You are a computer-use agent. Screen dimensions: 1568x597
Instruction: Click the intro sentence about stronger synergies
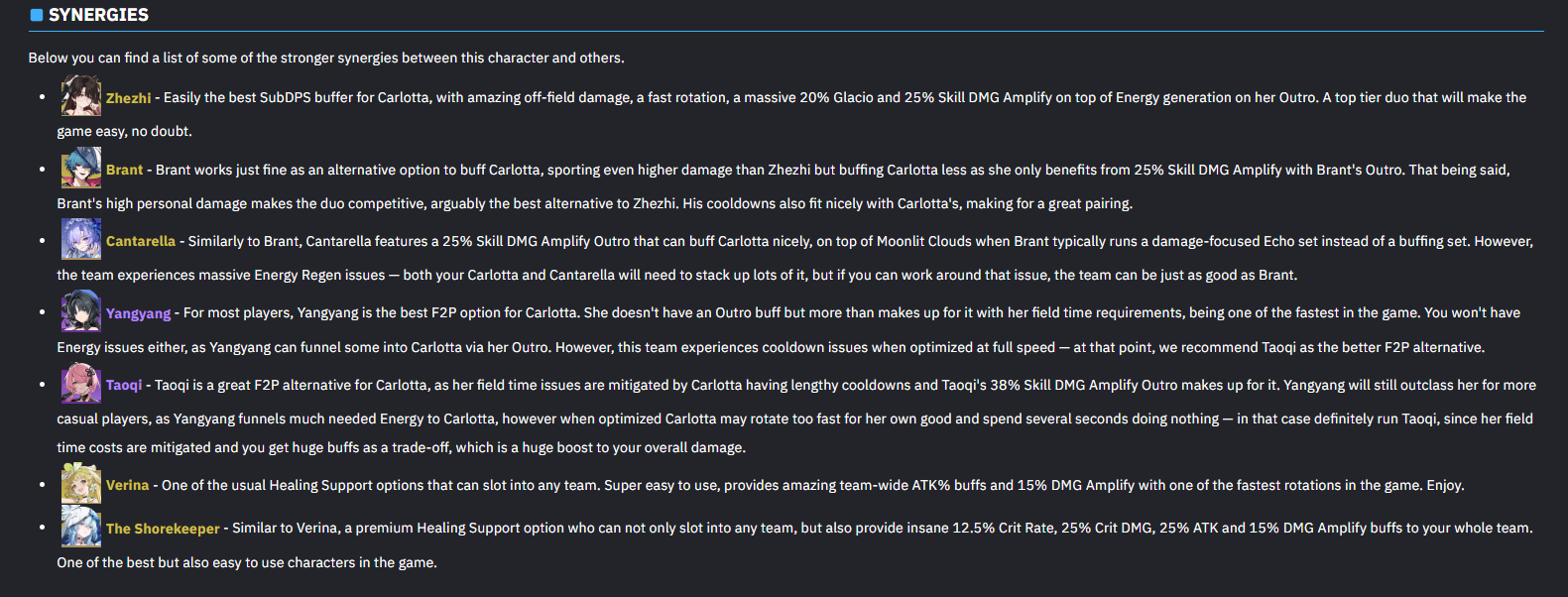326,58
